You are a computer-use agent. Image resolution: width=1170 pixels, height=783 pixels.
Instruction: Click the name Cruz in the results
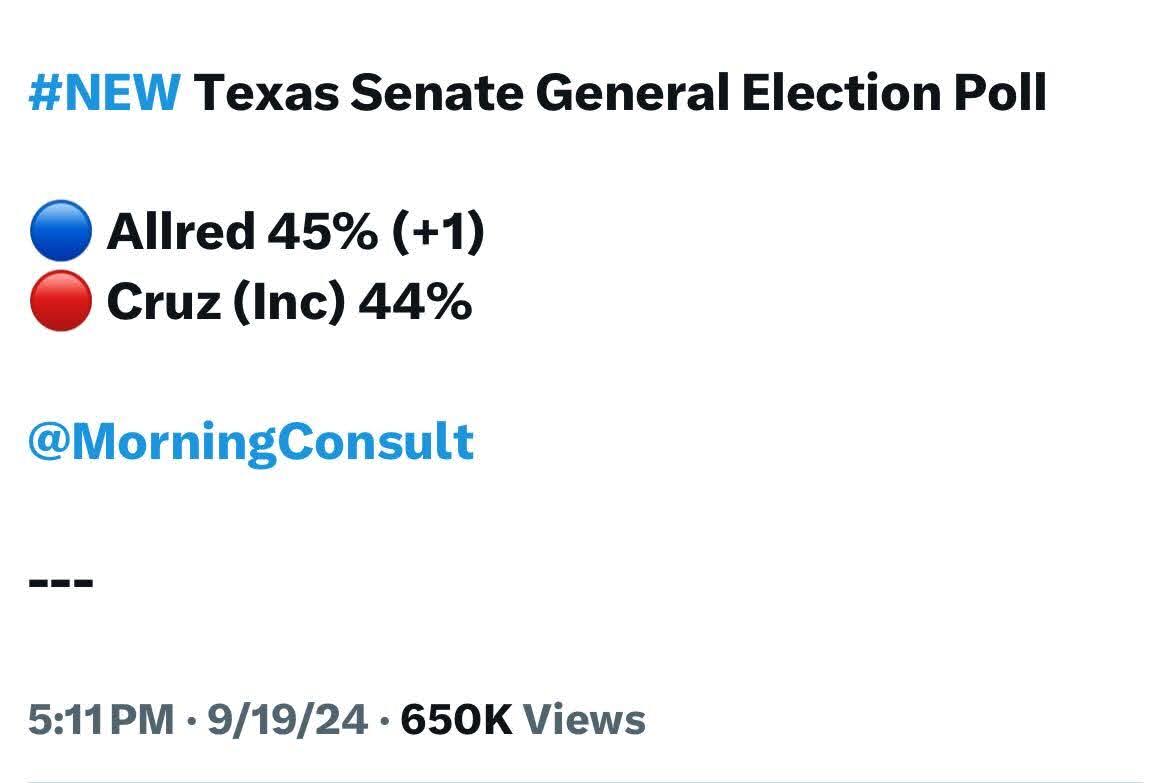[162, 302]
